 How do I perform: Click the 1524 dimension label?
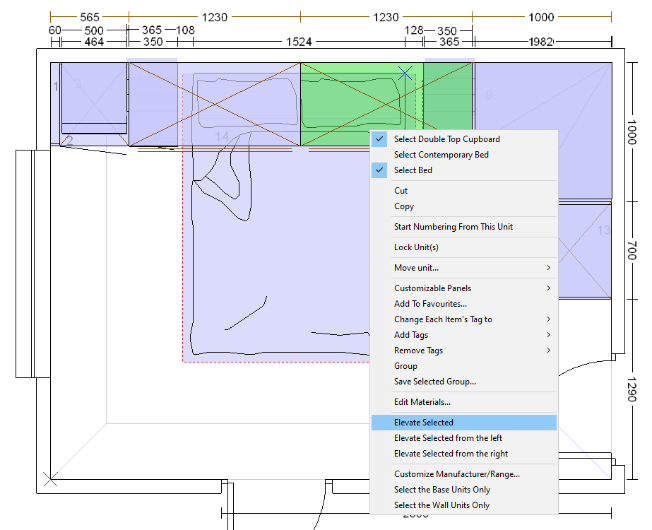tap(299, 42)
